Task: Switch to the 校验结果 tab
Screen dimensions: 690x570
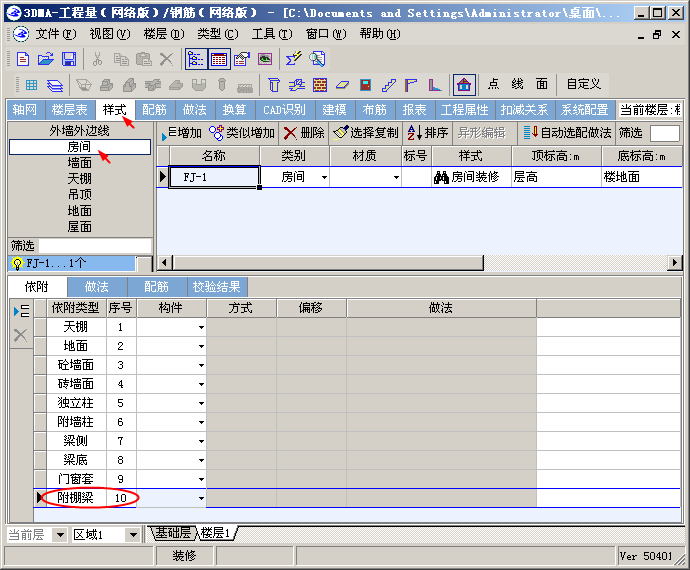Action: point(217,287)
